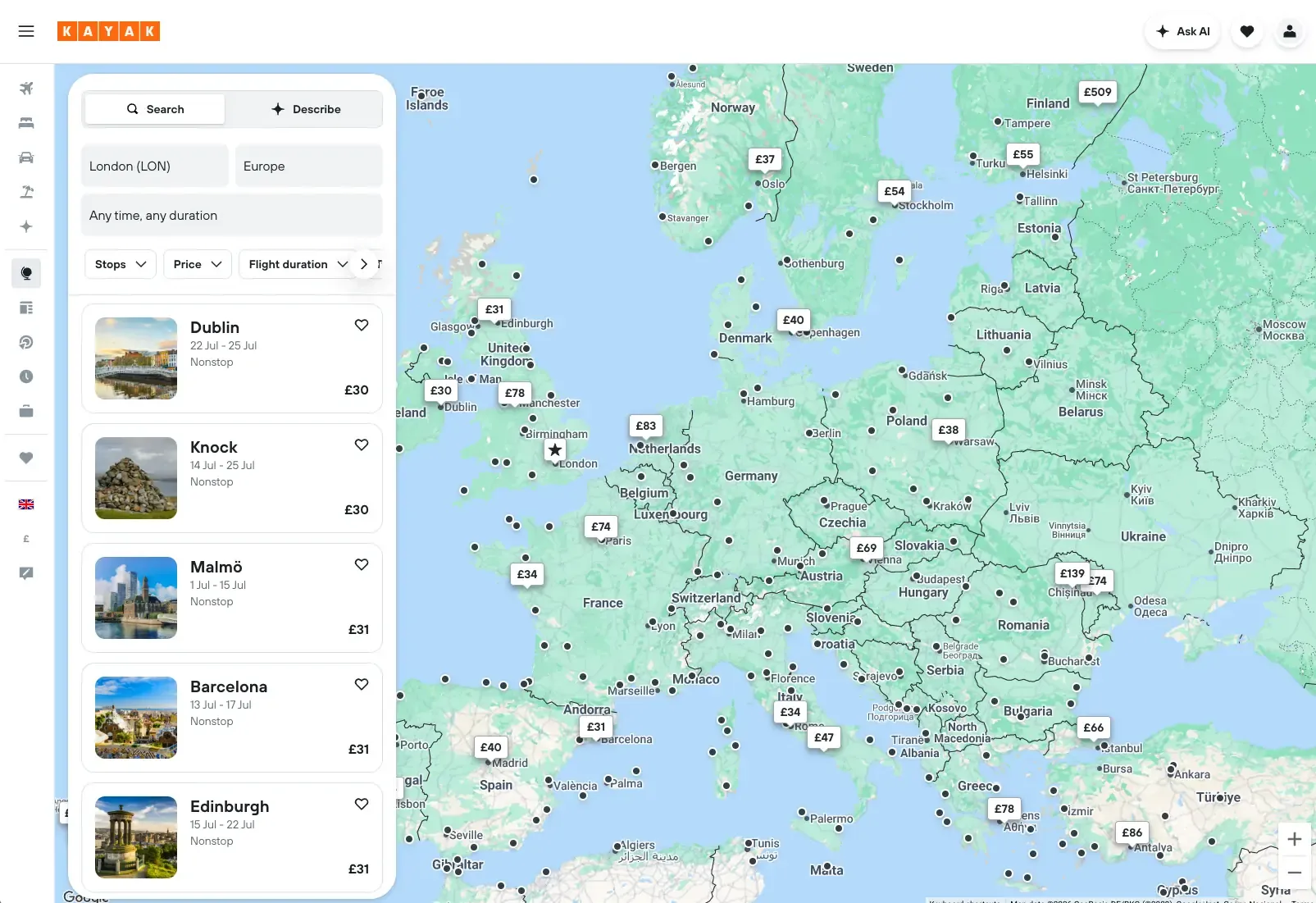1316x903 pixels.
Task: Click the £66 price marker near Istanbul
Action: click(x=1094, y=727)
